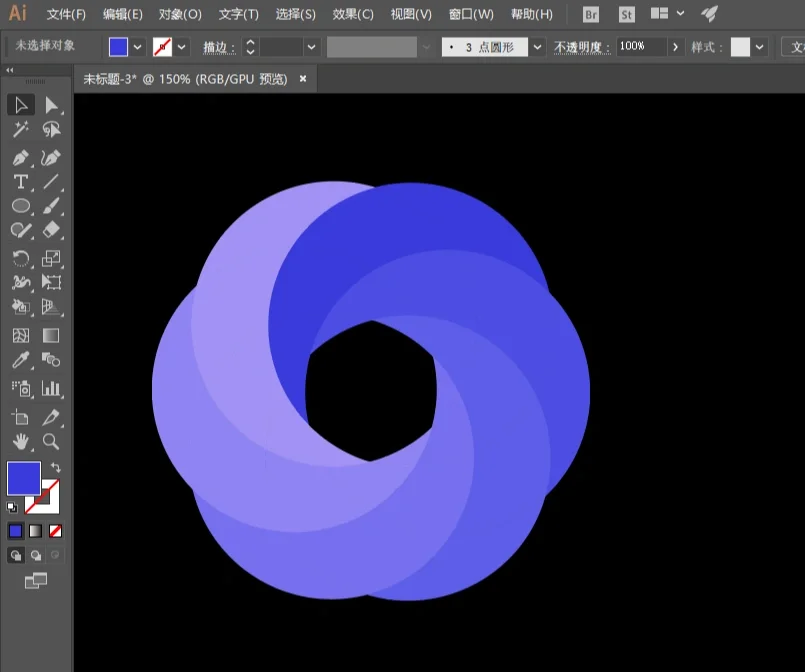This screenshot has width=805, height=672.
Task: Collapse the tools panel with double arrows
Action: [x=10, y=70]
